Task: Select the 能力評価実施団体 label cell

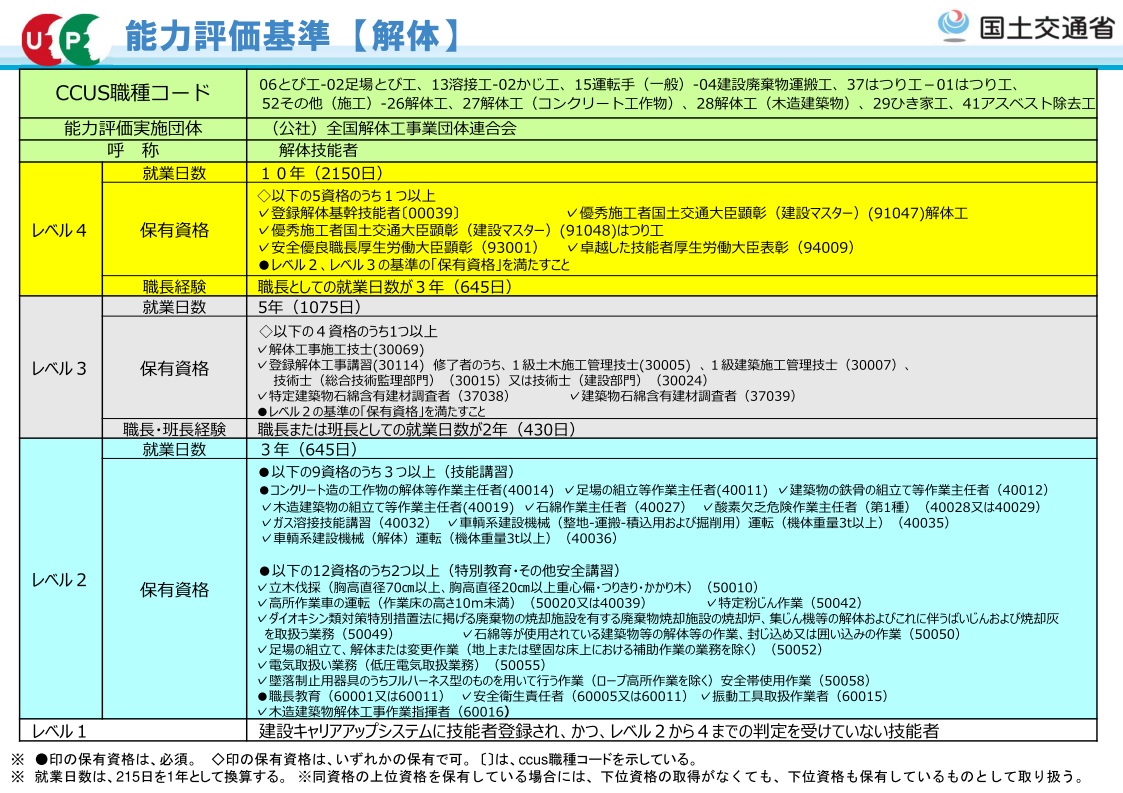Action: point(133,129)
